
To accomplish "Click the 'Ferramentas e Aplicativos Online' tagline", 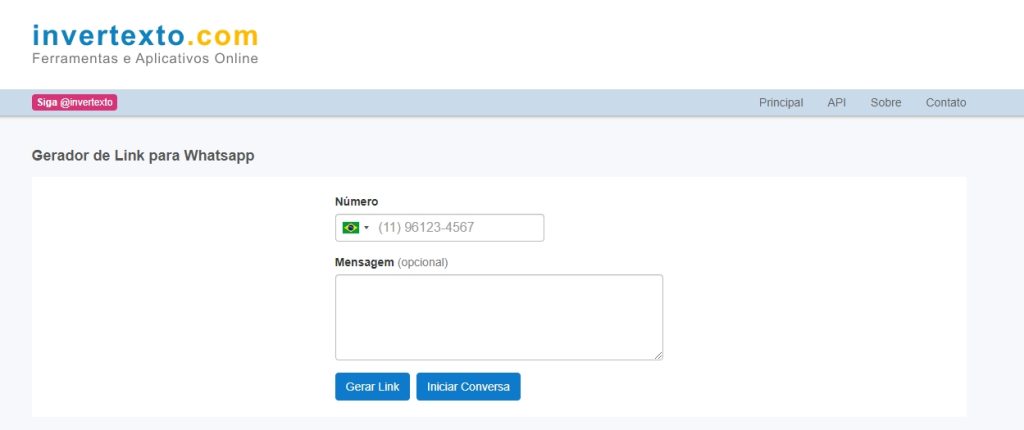I will (145, 59).
